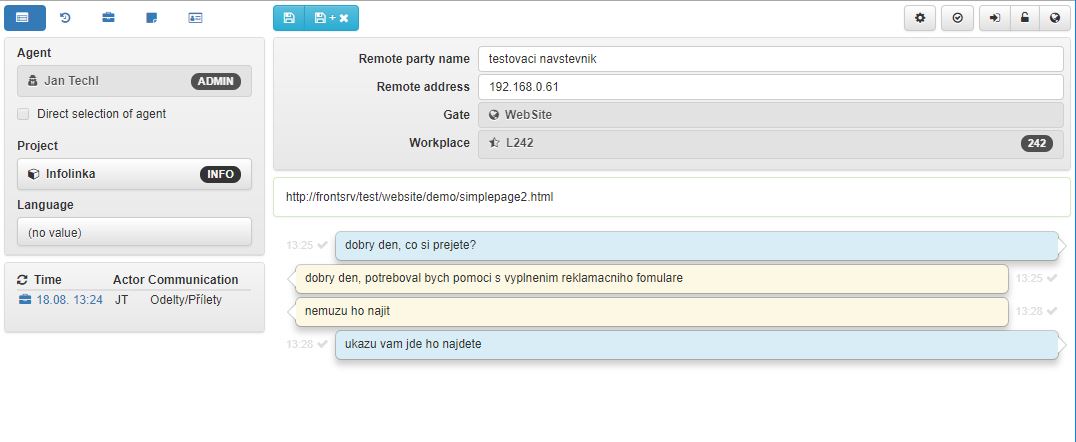This screenshot has height=442, width=1076.
Task: Click the Actor column header
Action: [129, 279]
